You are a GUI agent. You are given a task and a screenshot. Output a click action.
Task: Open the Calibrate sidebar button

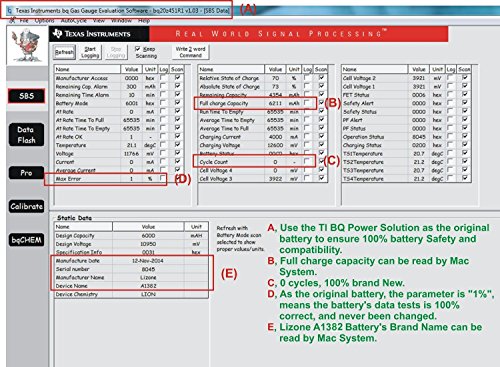point(26,206)
